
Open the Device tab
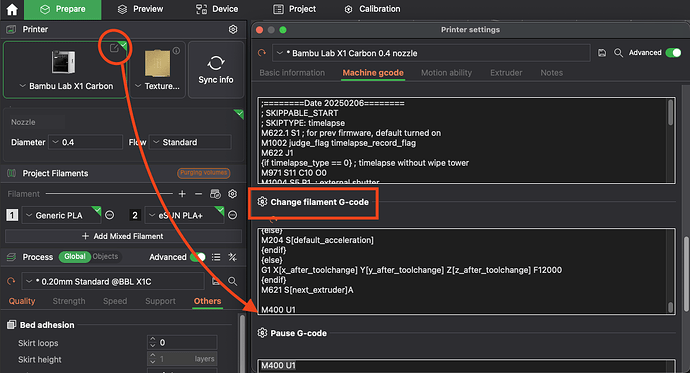tap(217, 9)
